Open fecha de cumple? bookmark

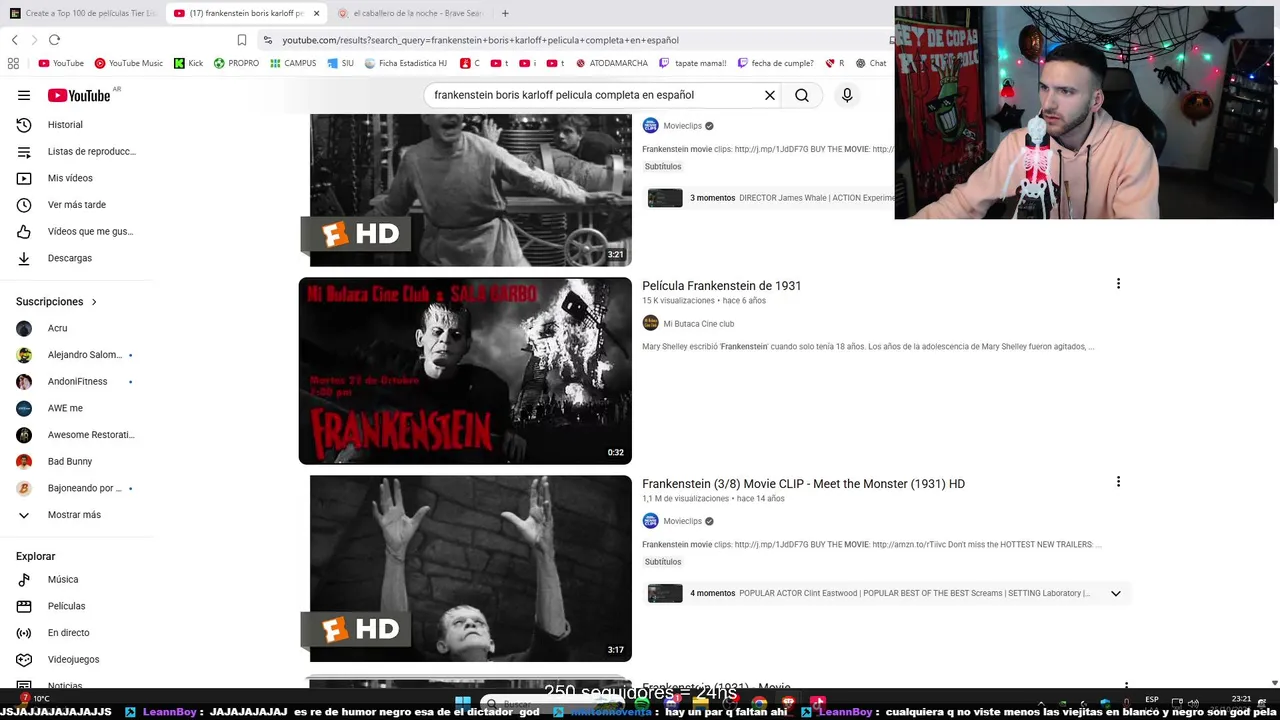(775, 63)
